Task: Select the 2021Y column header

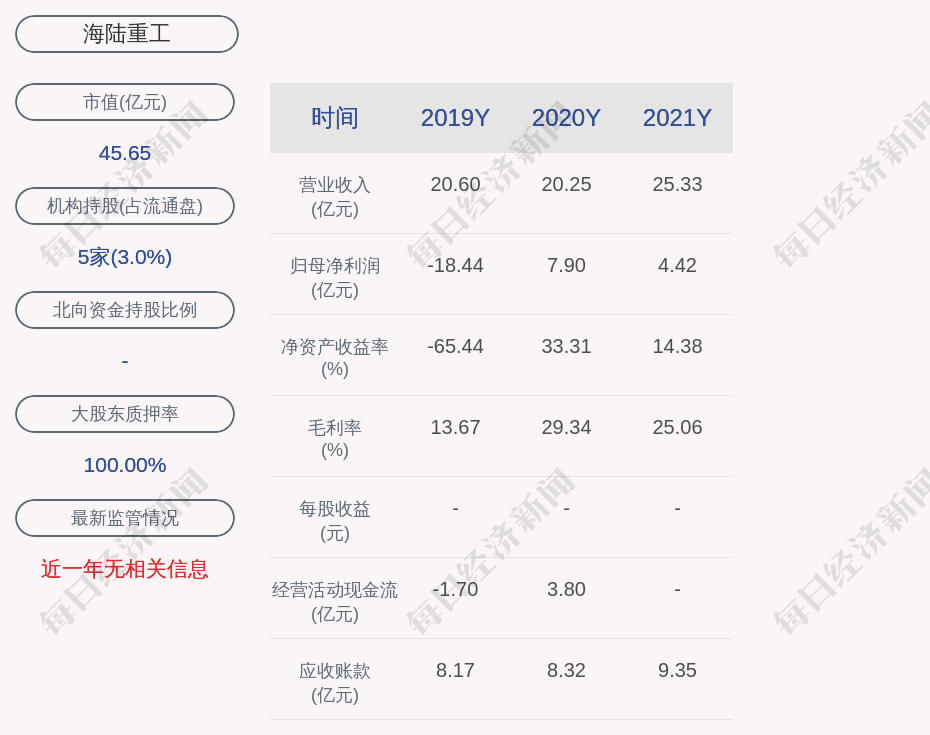Action: pos(677,117)
